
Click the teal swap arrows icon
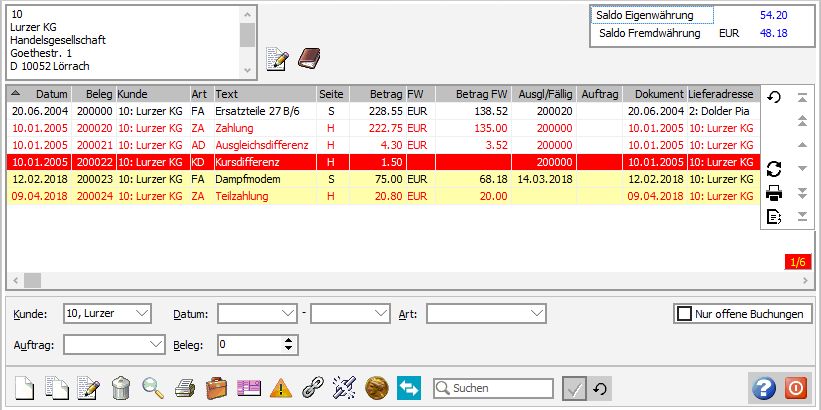tap(409, 388)
